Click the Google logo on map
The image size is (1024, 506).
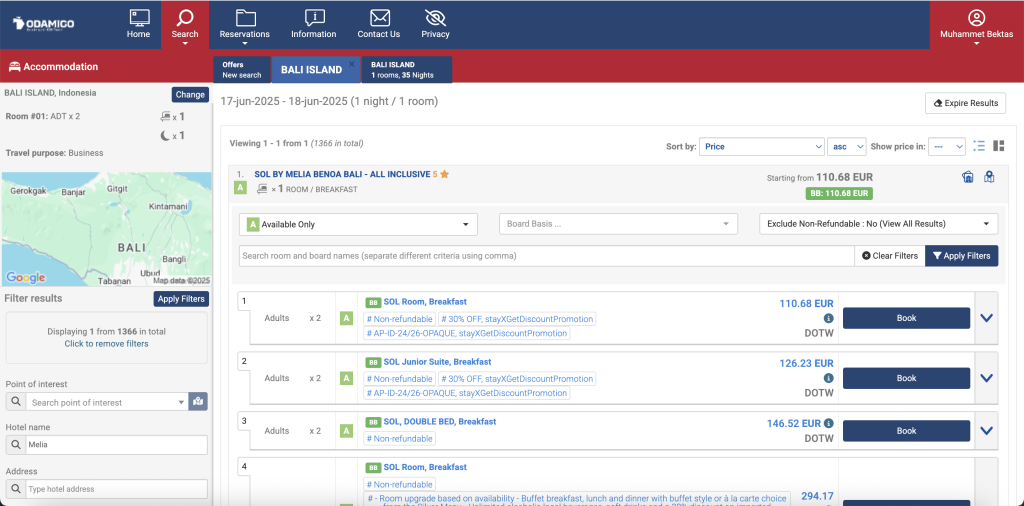coord(25,277)
